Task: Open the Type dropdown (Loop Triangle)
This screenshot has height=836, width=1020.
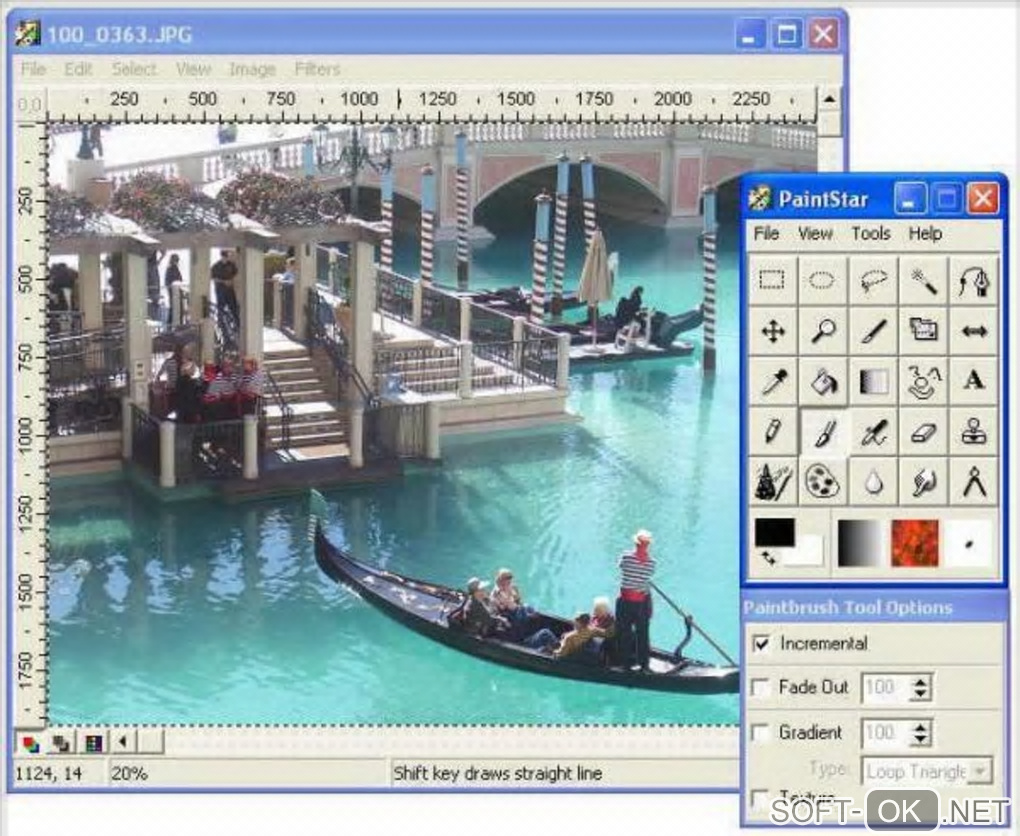Action: click(x=978, y=772)
